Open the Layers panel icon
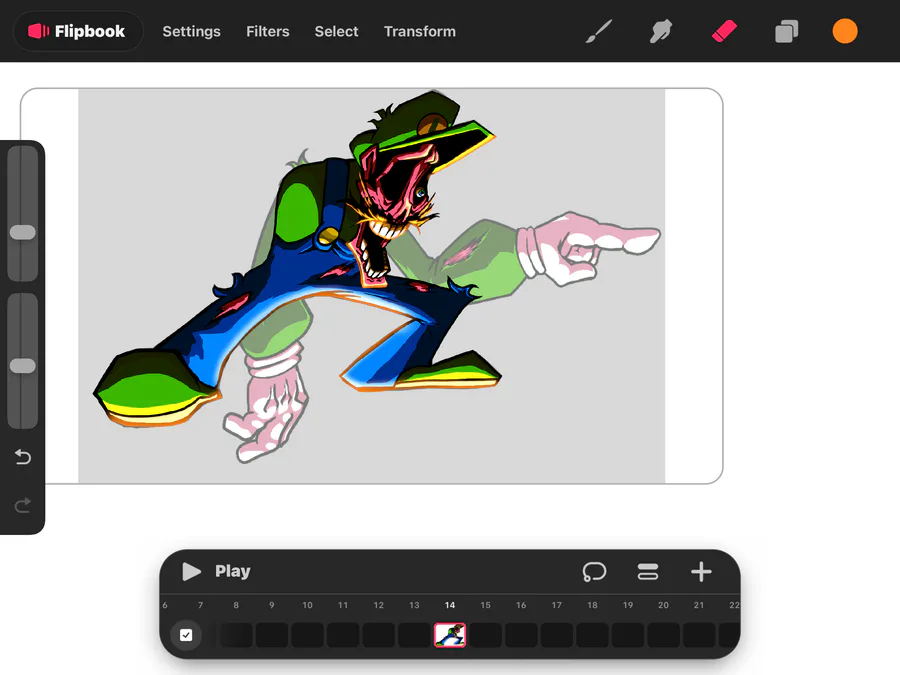Viewport: 900px width, 675px height. (786, 31)
